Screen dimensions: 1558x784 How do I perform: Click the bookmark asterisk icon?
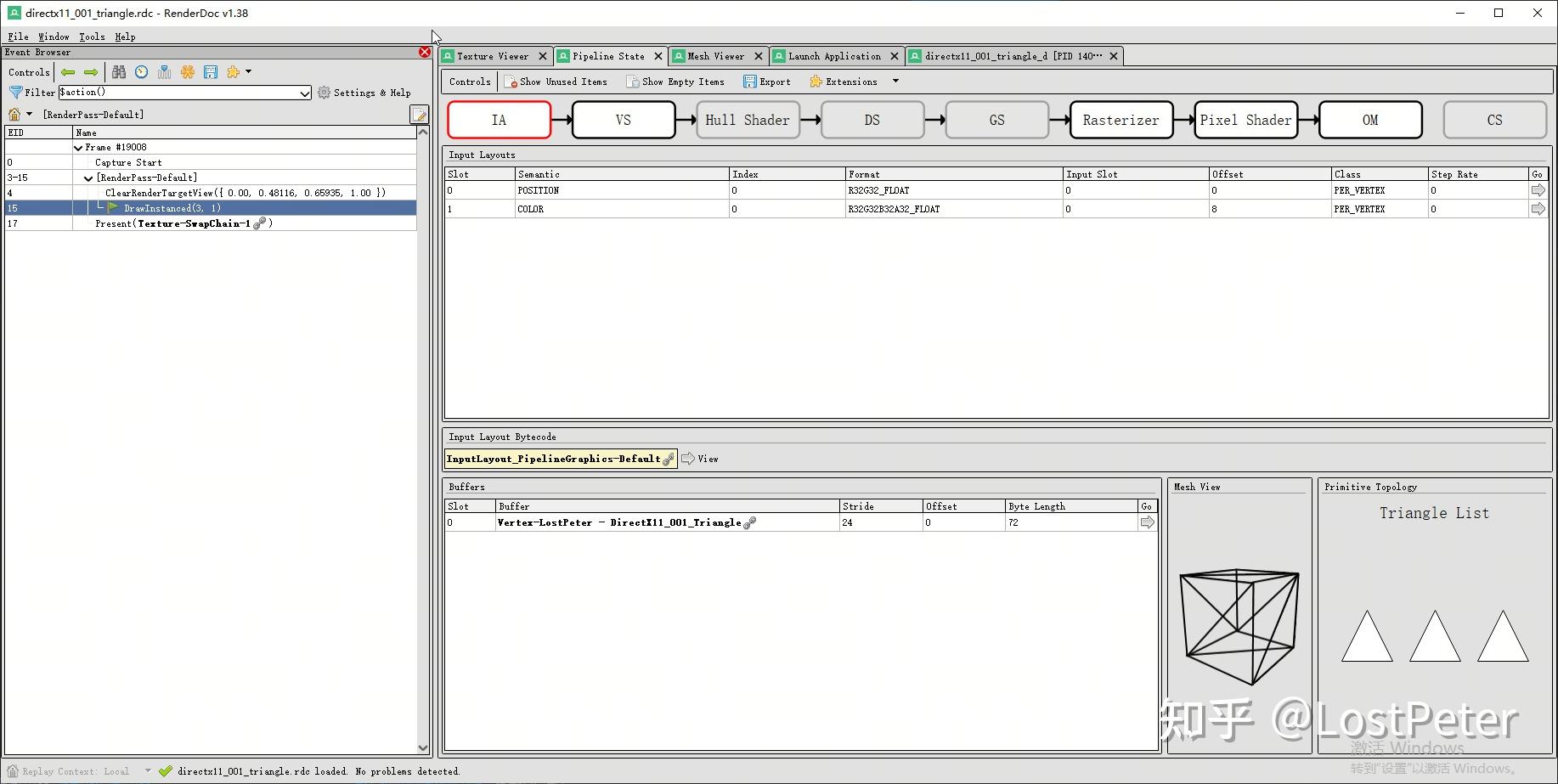[x=187, y=72]
